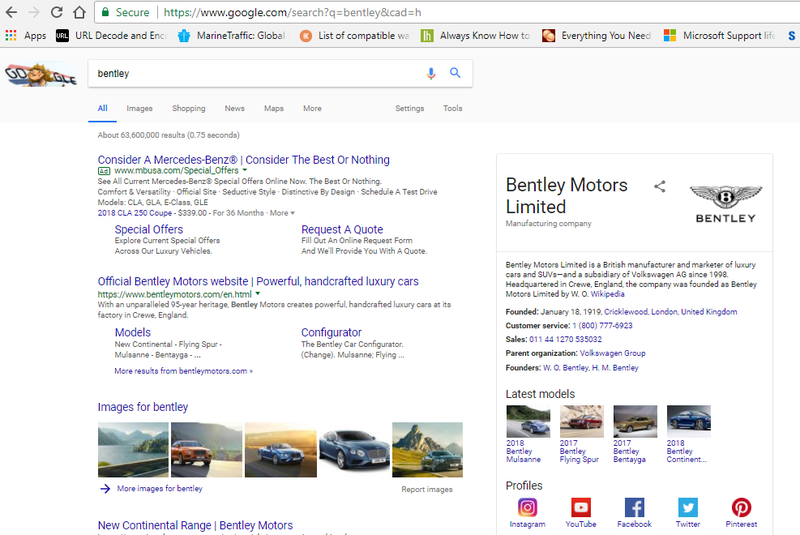The height and width of the screenshot is (535, 800).
Task: Open the Images for bentley heading
Action: click(143, 407)
